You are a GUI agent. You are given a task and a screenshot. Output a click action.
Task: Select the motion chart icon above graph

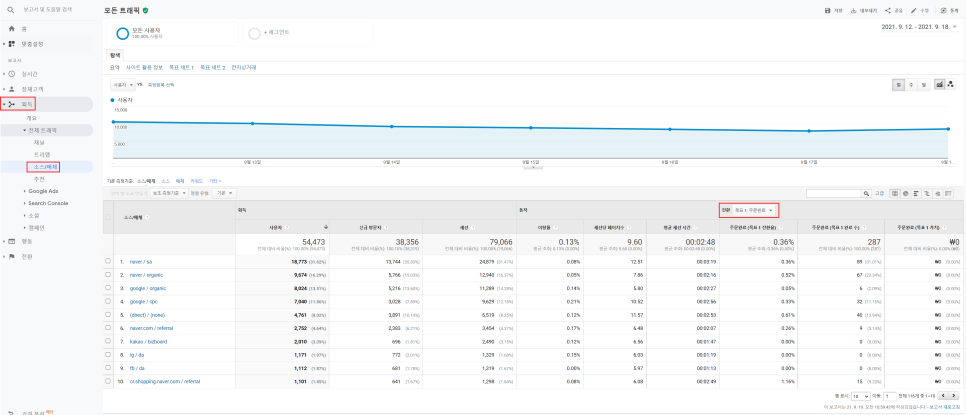[x=951, y=85]
